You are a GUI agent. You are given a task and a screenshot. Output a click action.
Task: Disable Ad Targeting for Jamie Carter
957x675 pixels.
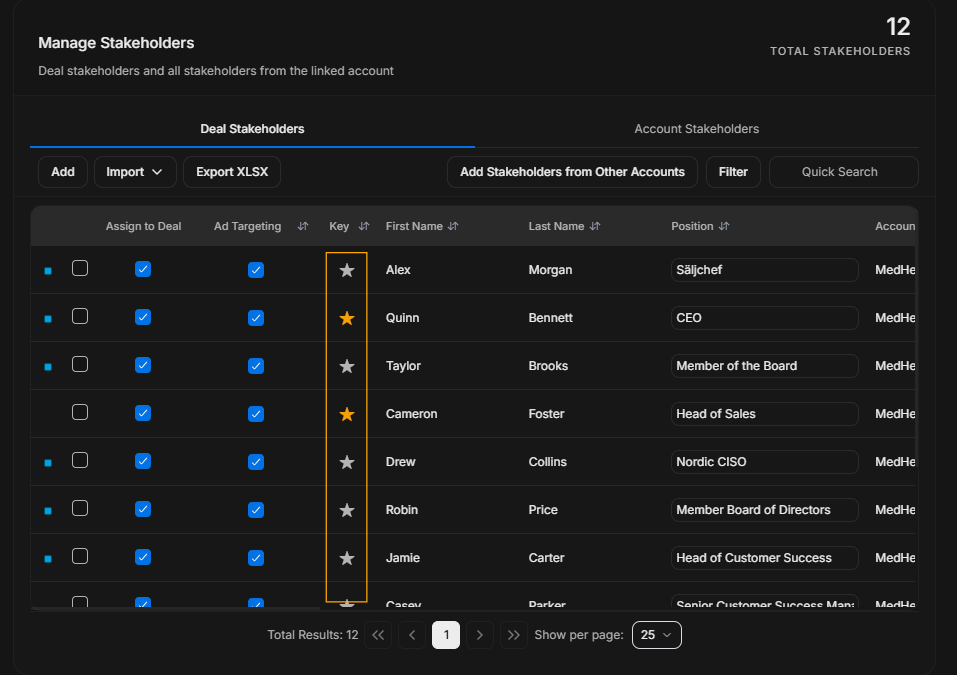click(256, 558)
